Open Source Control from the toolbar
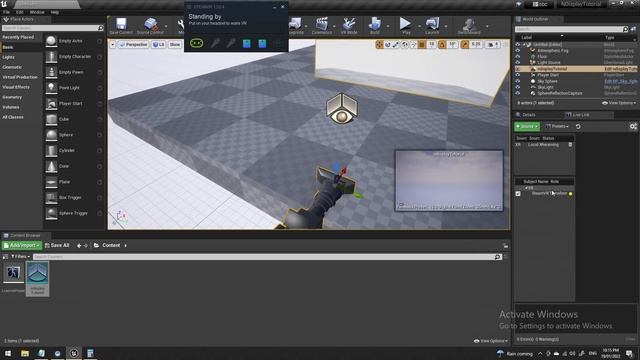Viewport: 640px width, 360px height. [x=150, y=26]
